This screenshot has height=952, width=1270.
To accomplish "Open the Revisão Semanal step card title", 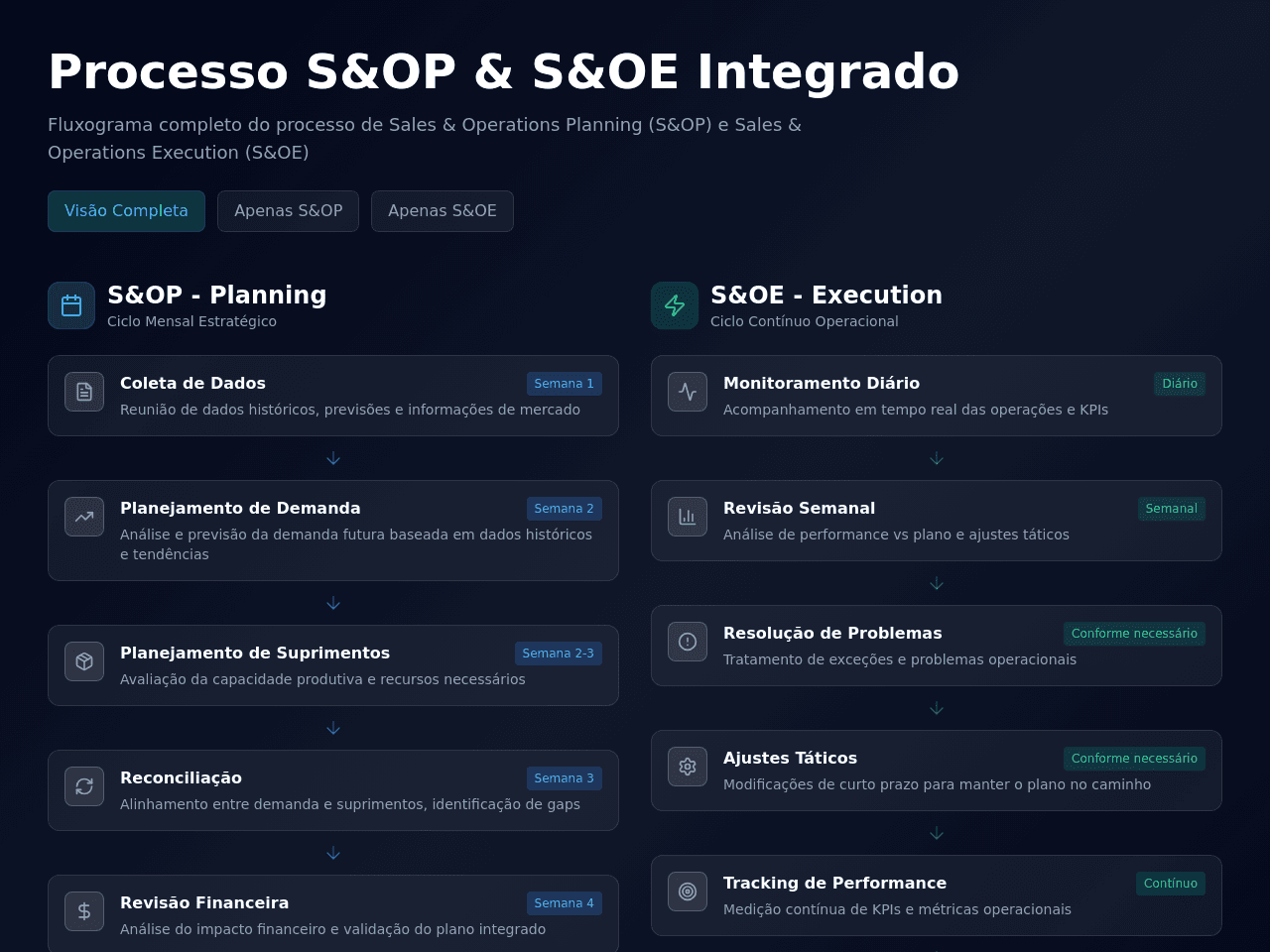I will coord(799,508).
